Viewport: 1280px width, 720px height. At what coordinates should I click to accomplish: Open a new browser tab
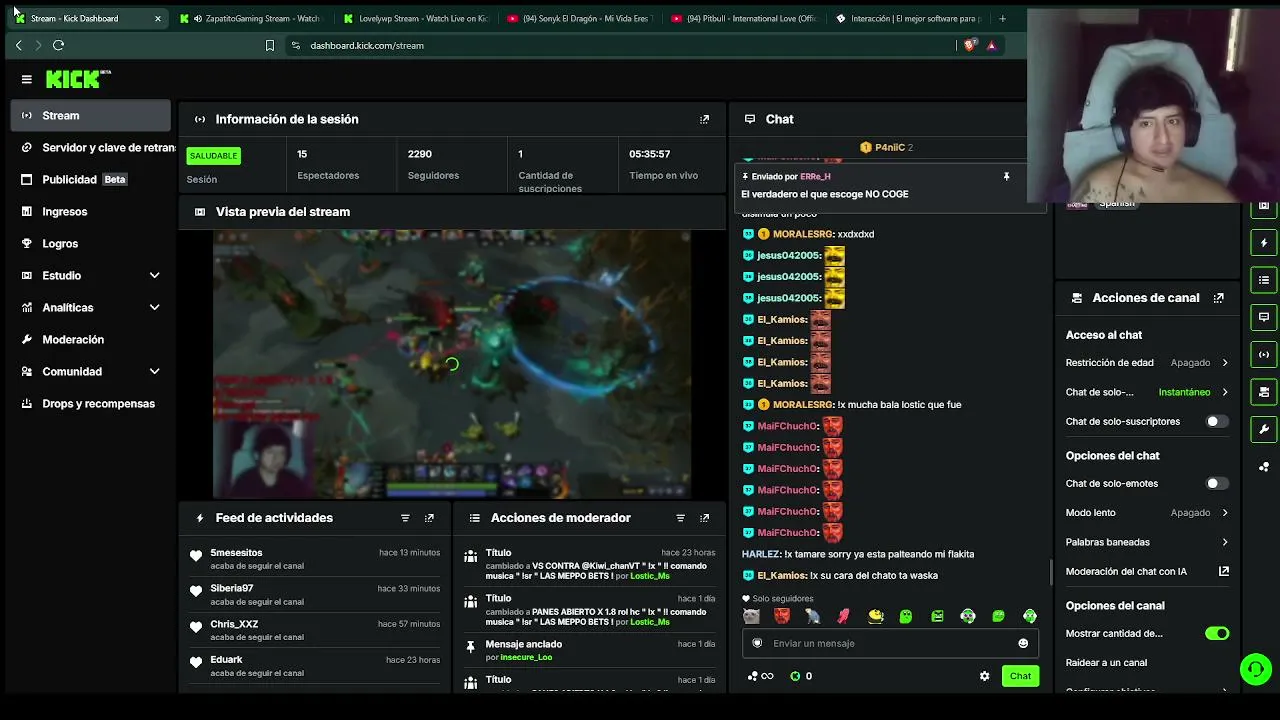coord(1002,18)
